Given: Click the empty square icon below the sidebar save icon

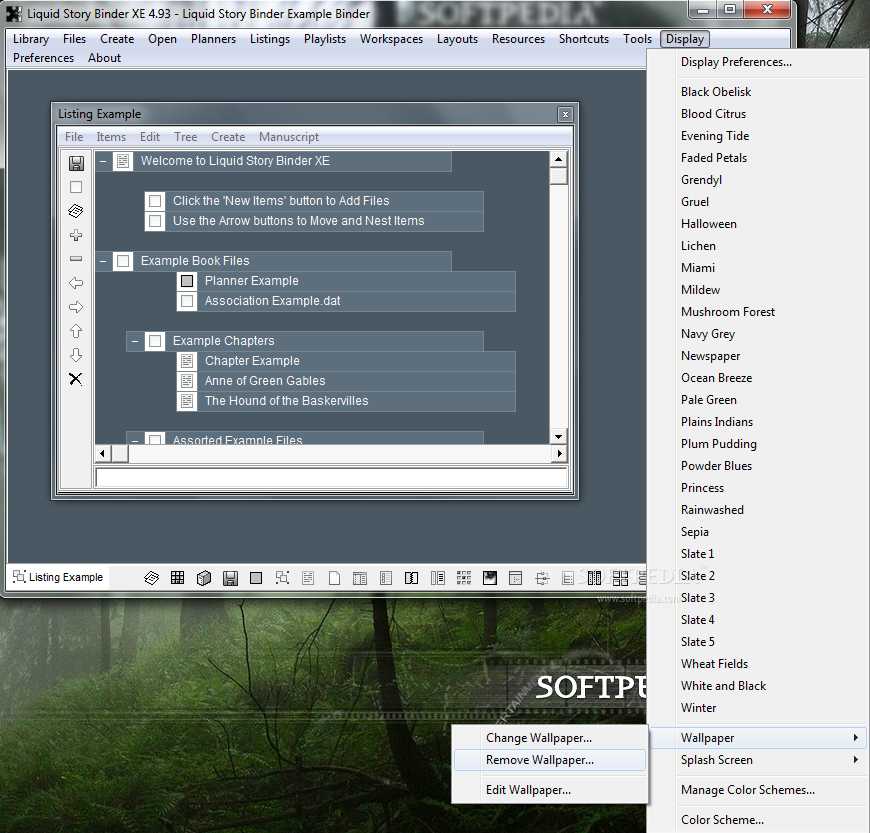Looking at the screenshot, I should click(76, 187).
